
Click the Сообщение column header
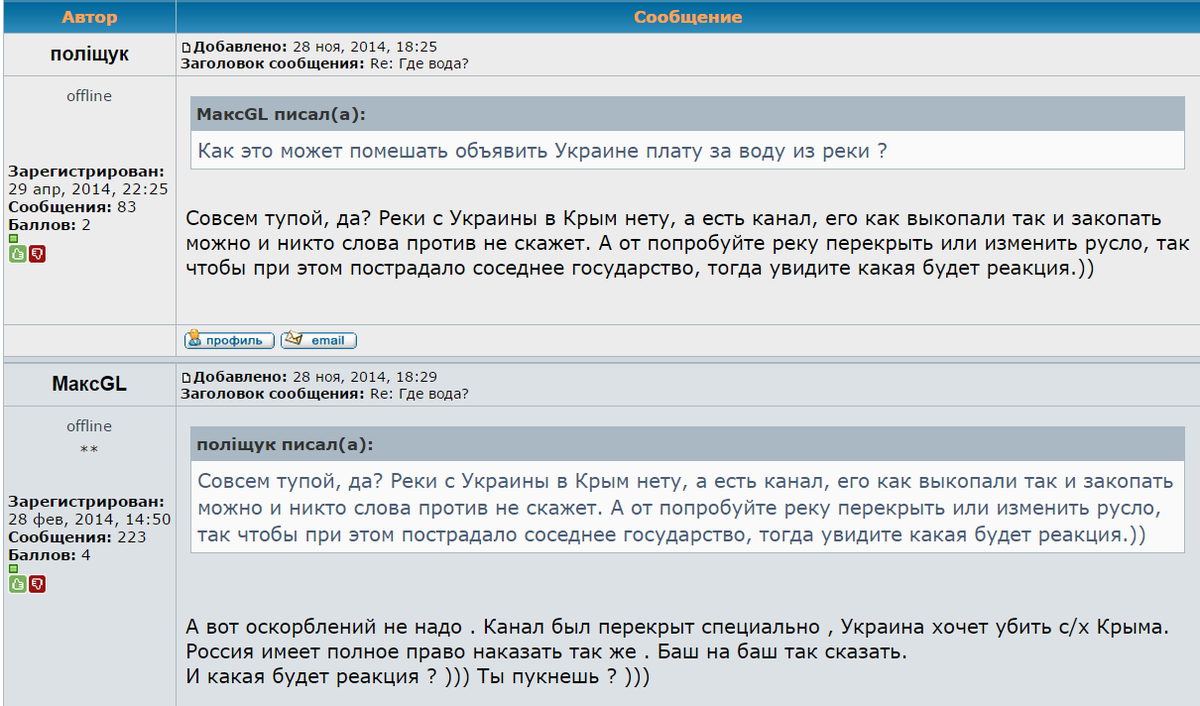coord(688,17)
